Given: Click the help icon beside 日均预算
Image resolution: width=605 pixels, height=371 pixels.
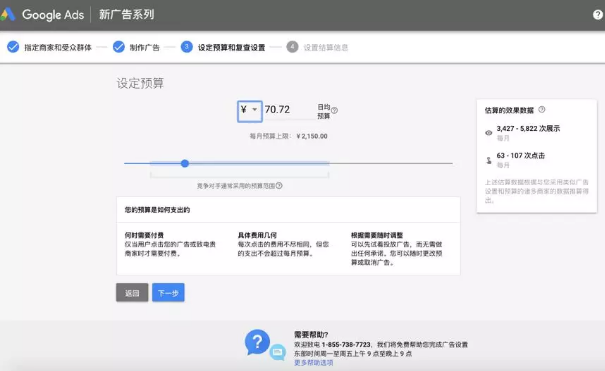Looking at the screenshot, I should tap(335, 110).
